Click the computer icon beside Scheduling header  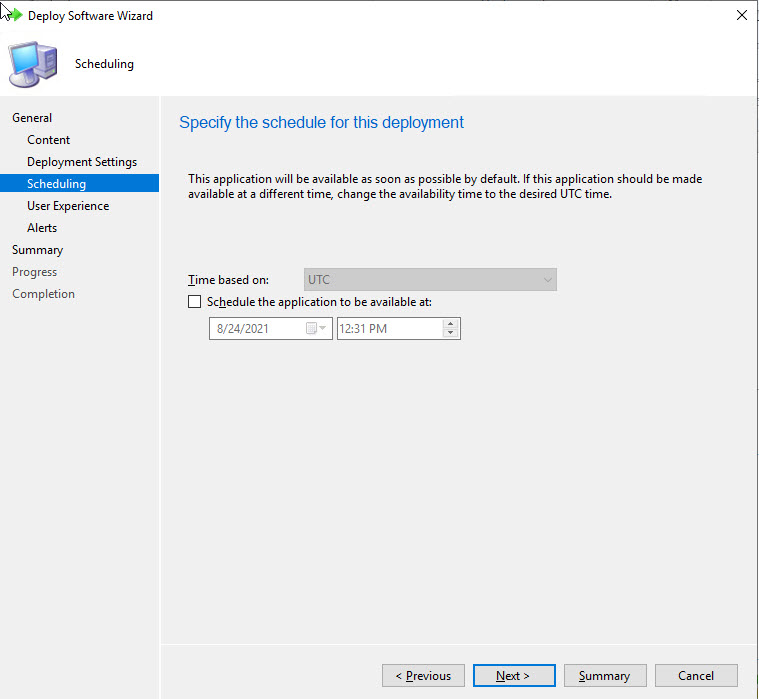click(31, 64)
